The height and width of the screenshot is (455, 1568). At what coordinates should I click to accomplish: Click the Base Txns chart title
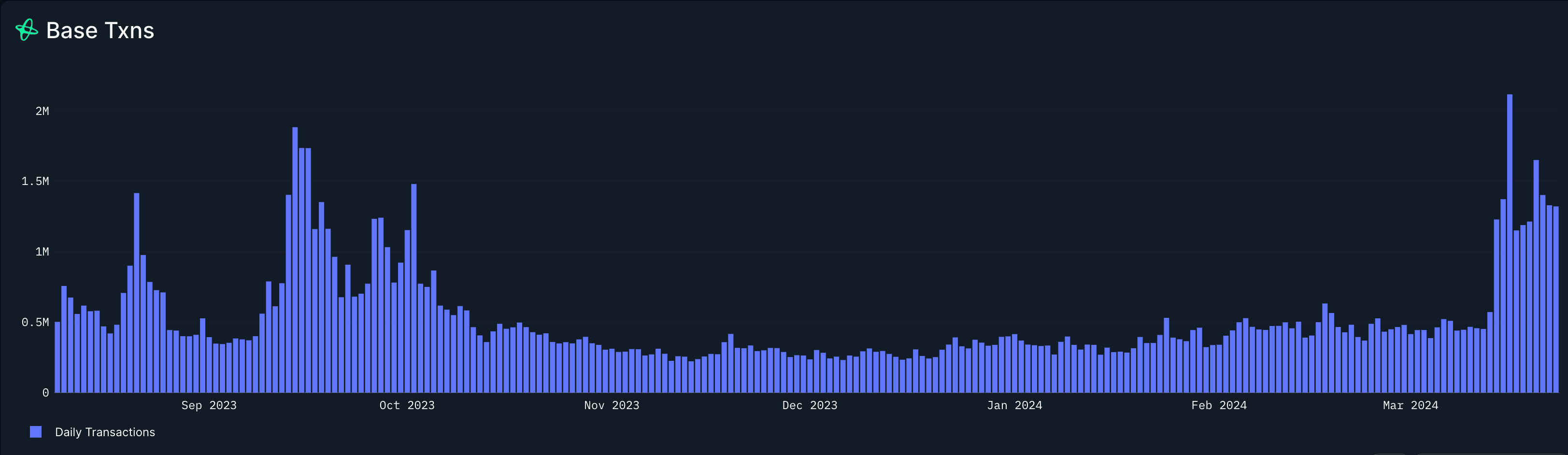tap(100, 30)
